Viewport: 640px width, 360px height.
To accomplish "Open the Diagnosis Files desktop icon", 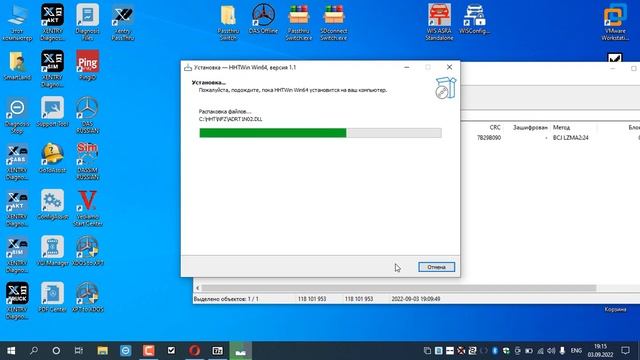I will [x=87, y=22].
